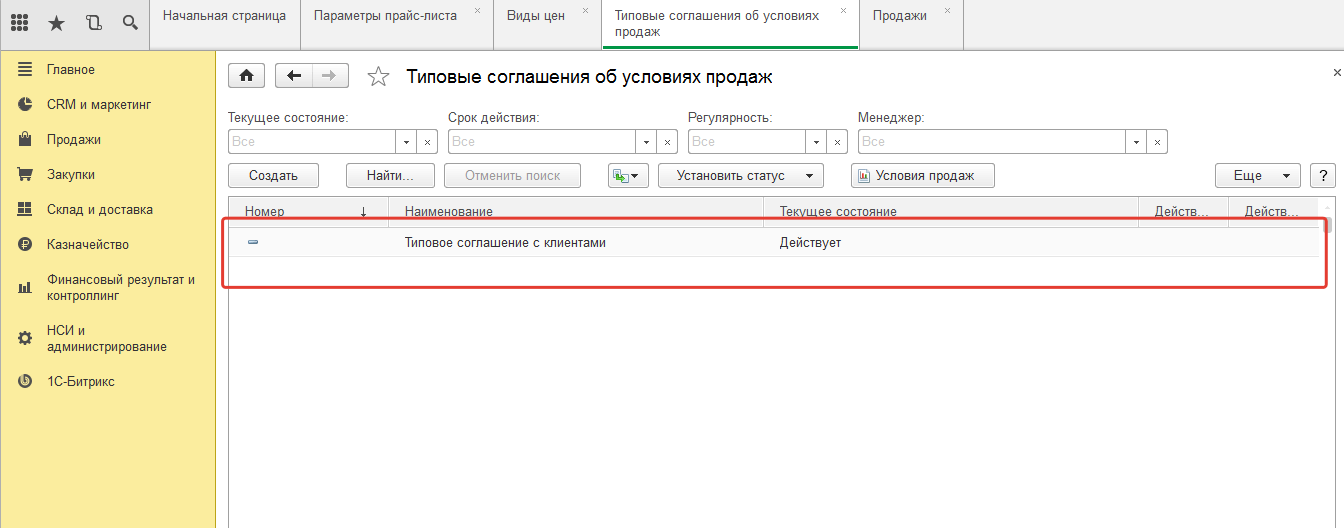This screenshot has width=1344, height=528.
Task: Add page to favorites with star outline
Action: [378, 77]
